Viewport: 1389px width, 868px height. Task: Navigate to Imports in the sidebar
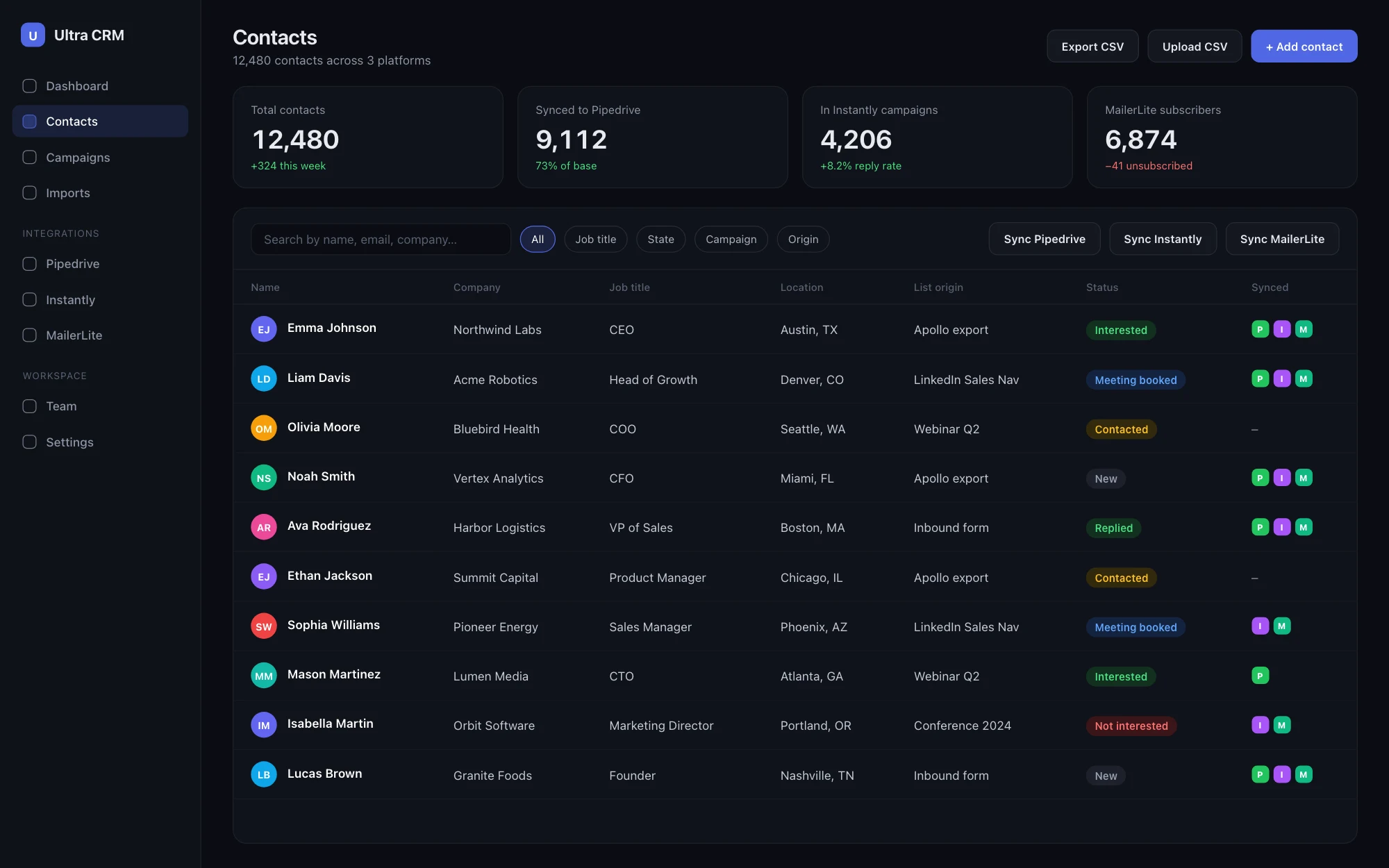pos(100,193)
